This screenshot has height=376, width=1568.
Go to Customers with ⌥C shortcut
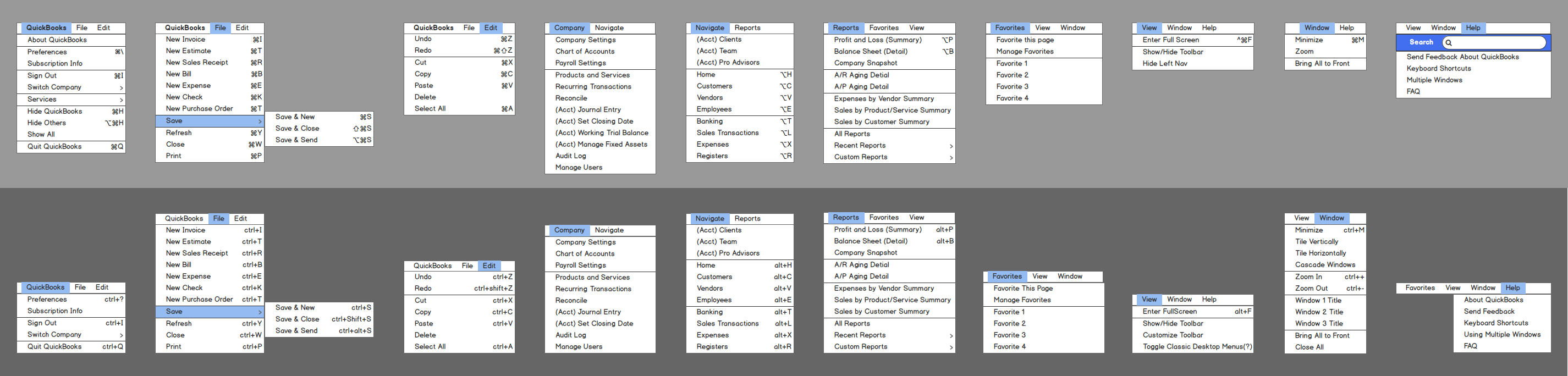[740, 87]
